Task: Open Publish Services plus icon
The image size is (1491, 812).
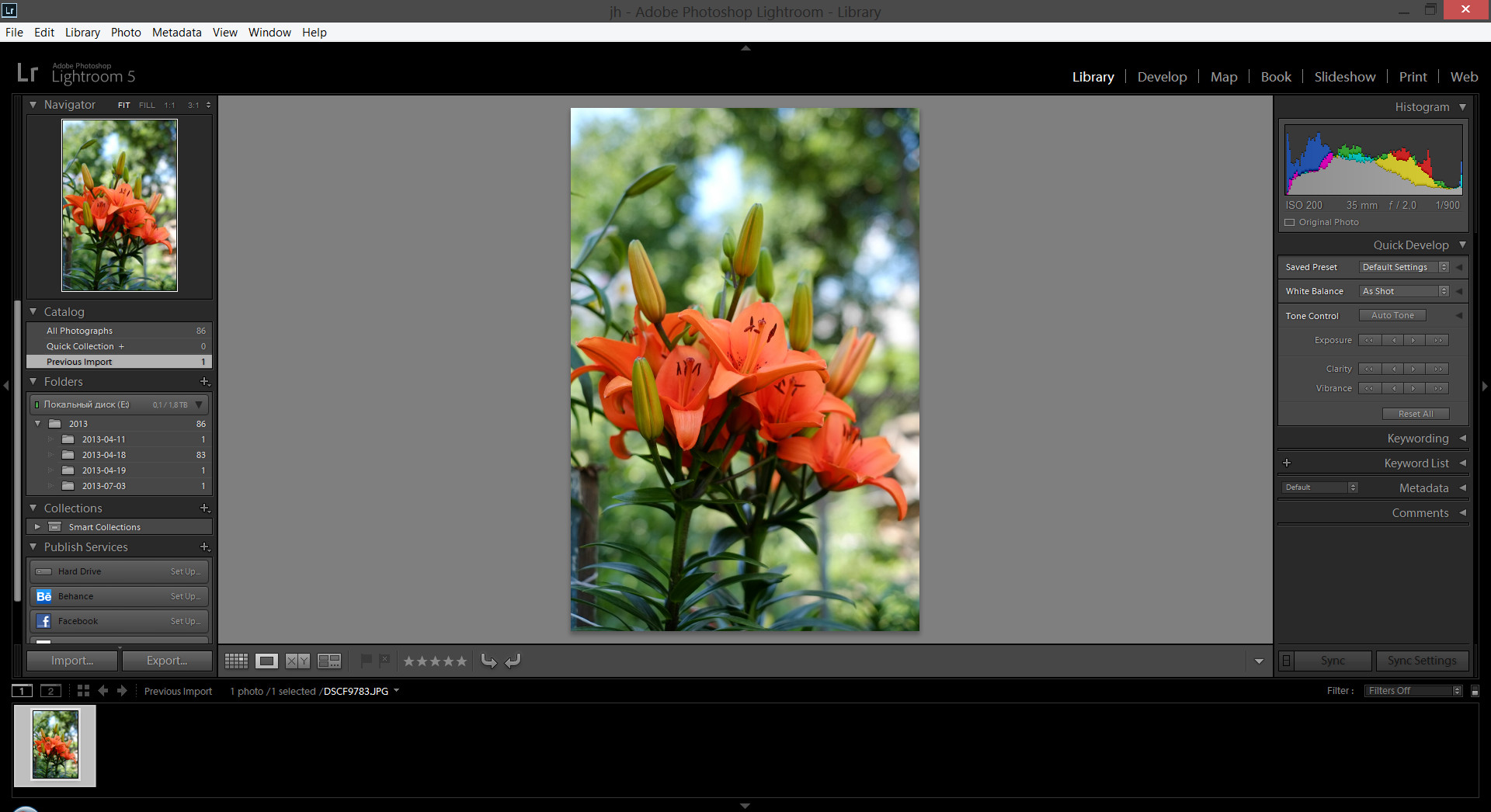Action: (205, 547)
